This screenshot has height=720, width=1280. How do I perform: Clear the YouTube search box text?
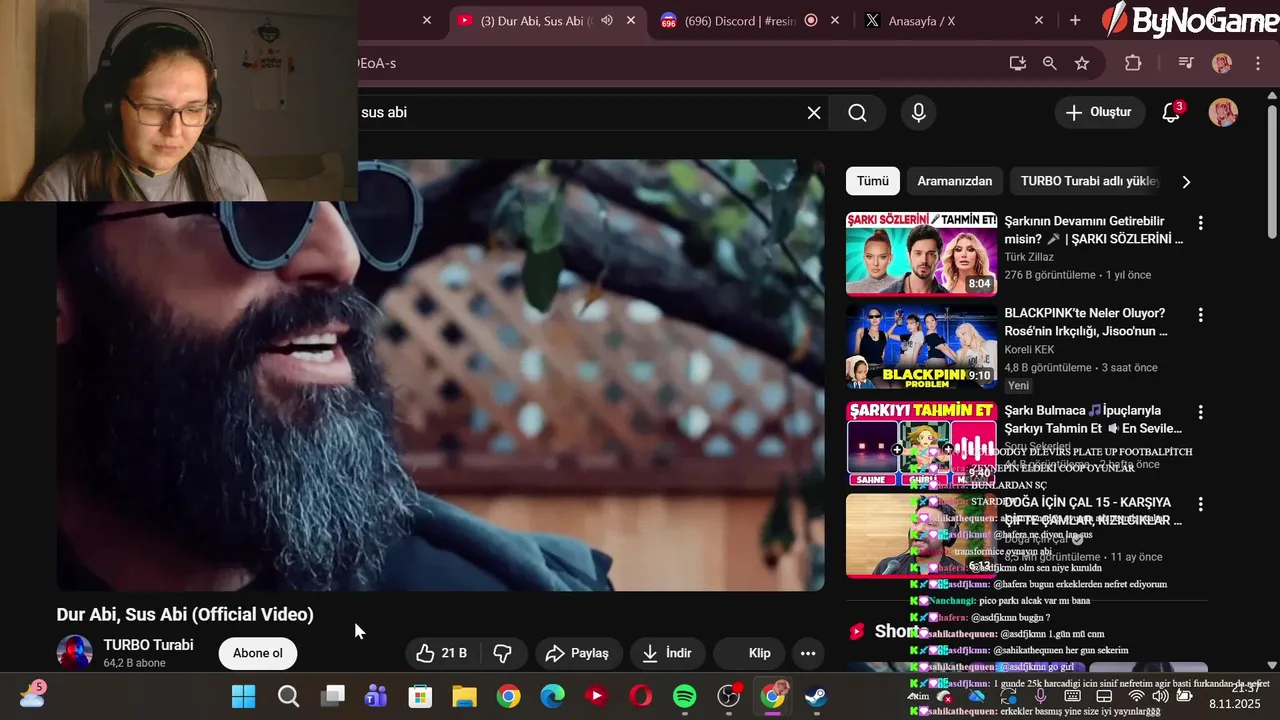(814, 113)
